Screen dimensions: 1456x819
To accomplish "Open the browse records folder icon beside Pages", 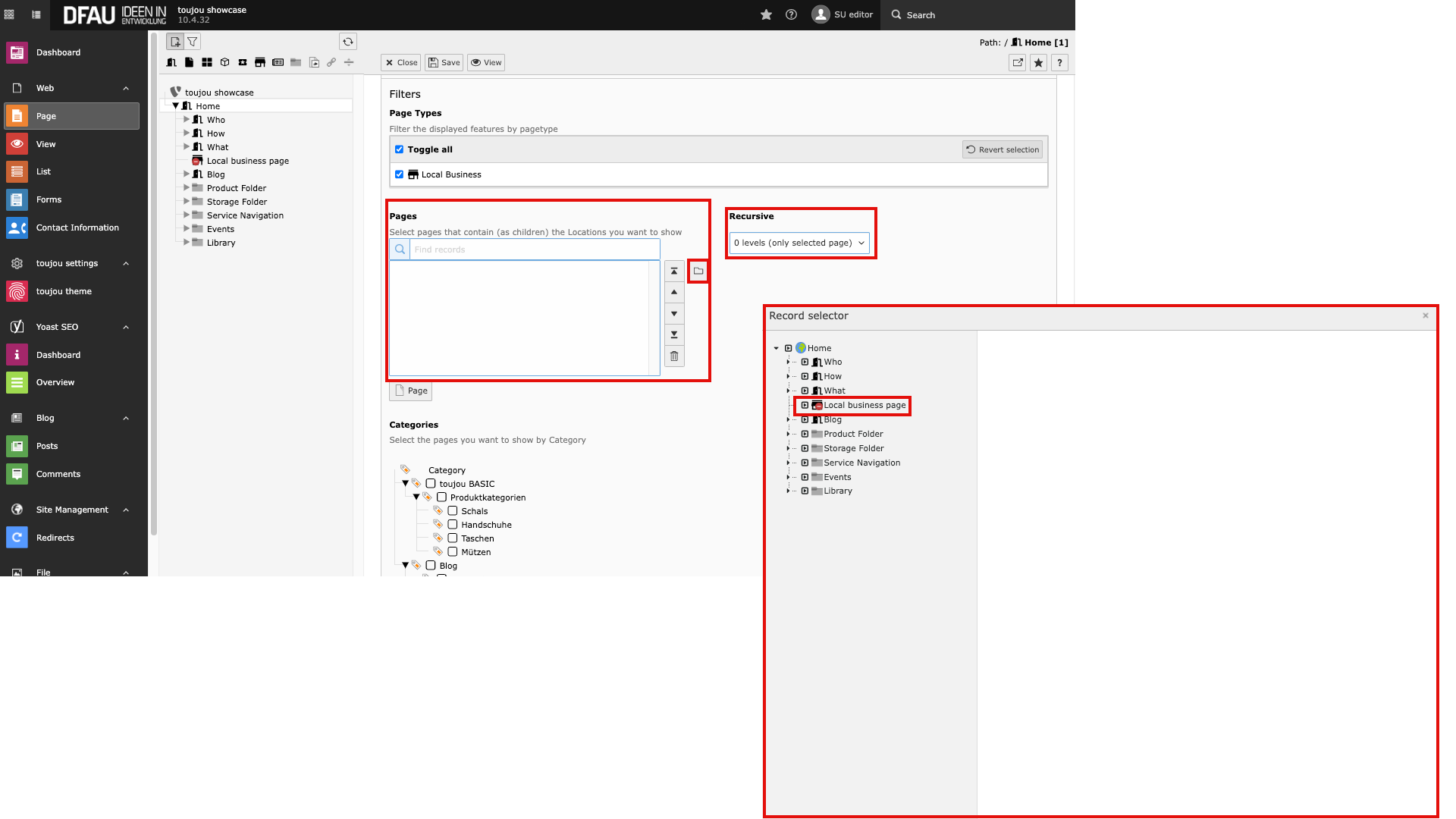I will [x=698, y=271].
